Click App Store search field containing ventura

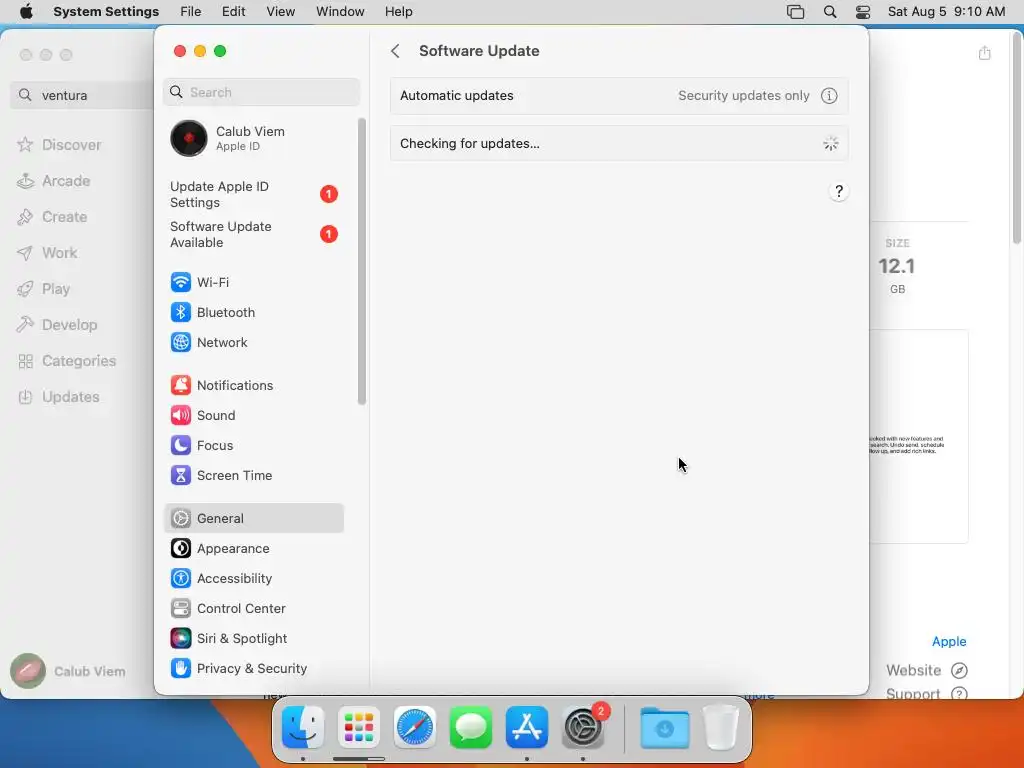[x=82, y=95]
